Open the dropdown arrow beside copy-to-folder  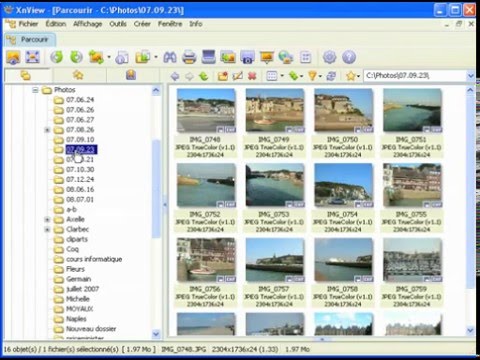point(156,57)
